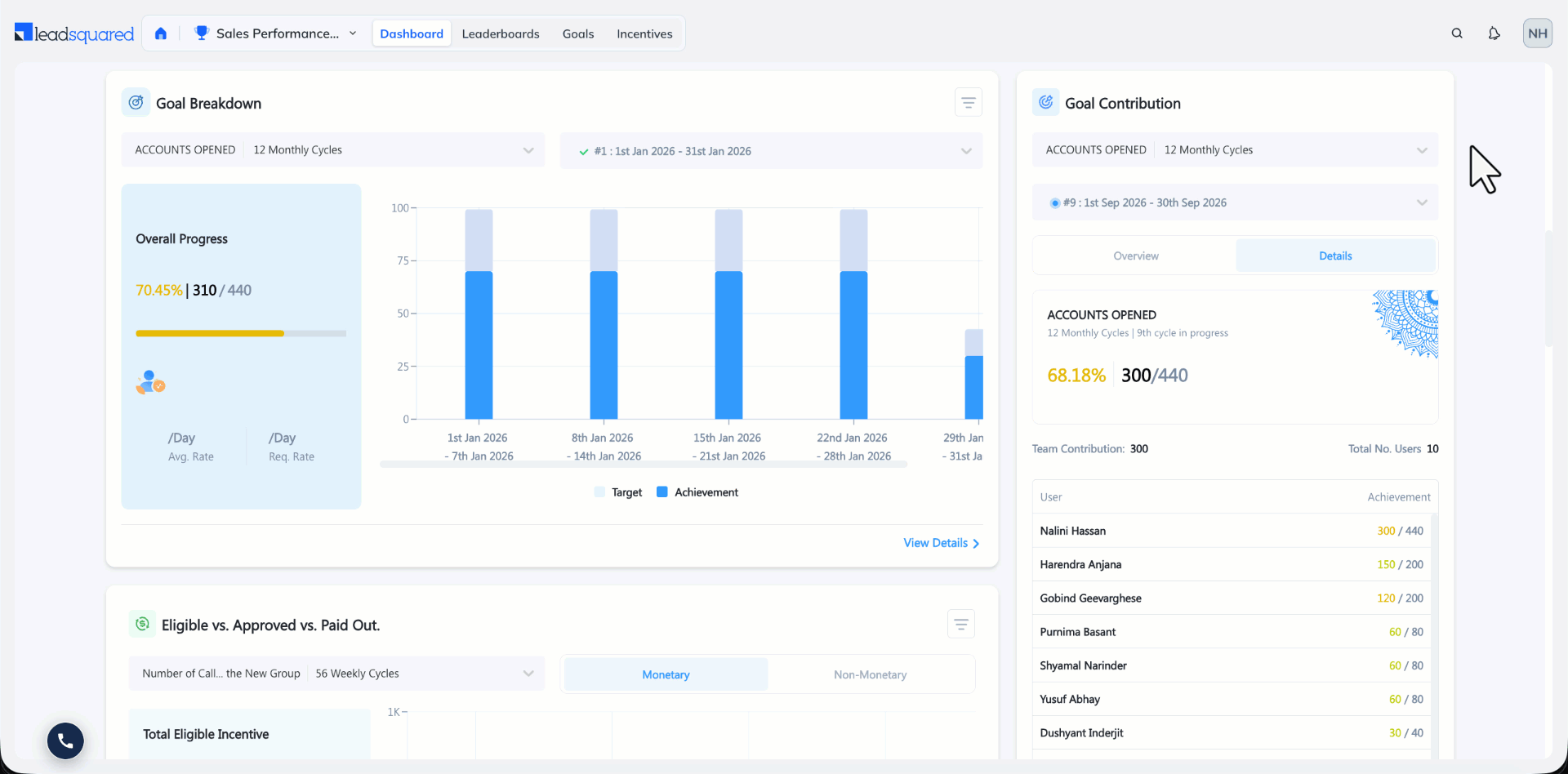Click the Goal Breakdown target icon
Screen dimensions: 1568x774
(136, 103)
